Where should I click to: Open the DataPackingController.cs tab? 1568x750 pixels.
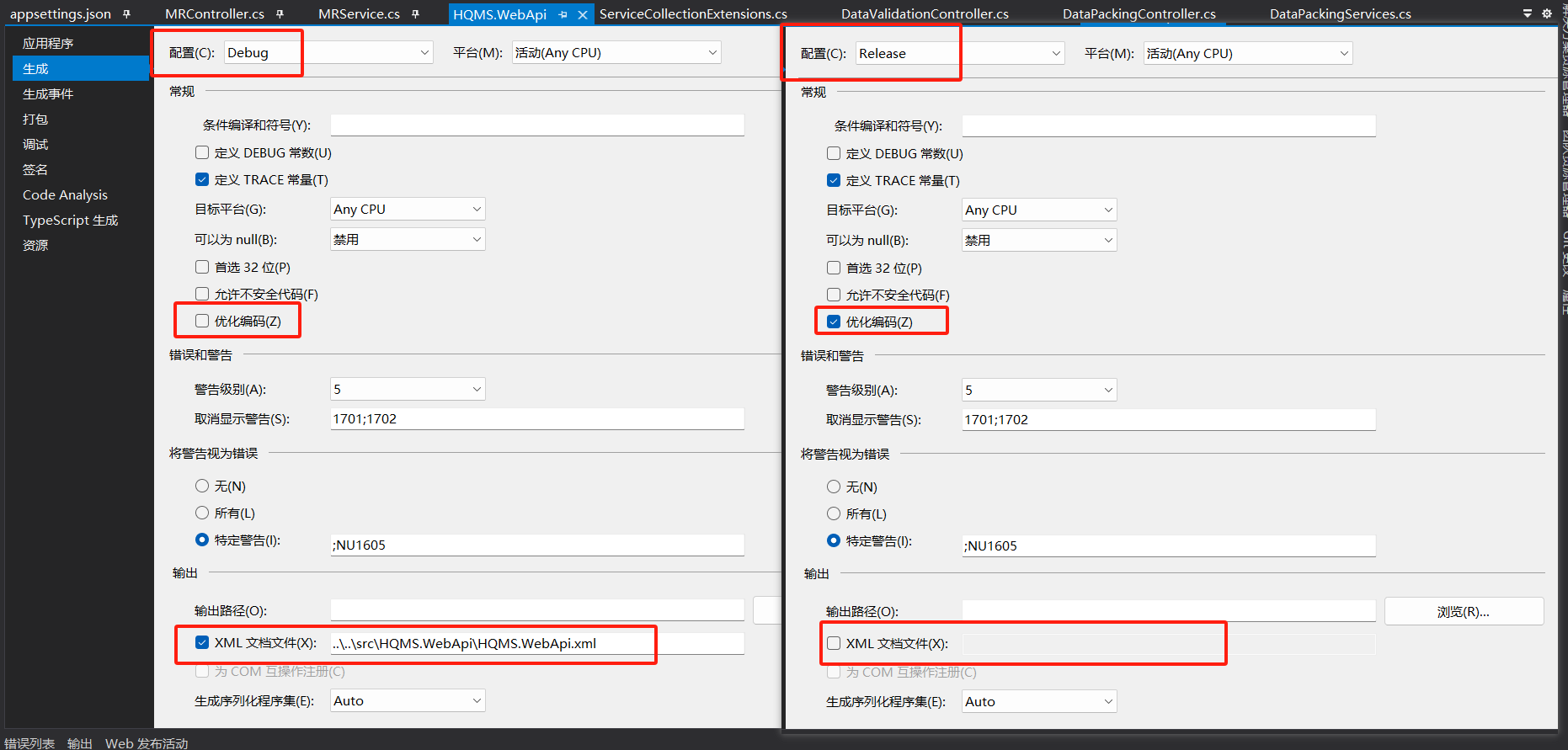(1139, 13)
